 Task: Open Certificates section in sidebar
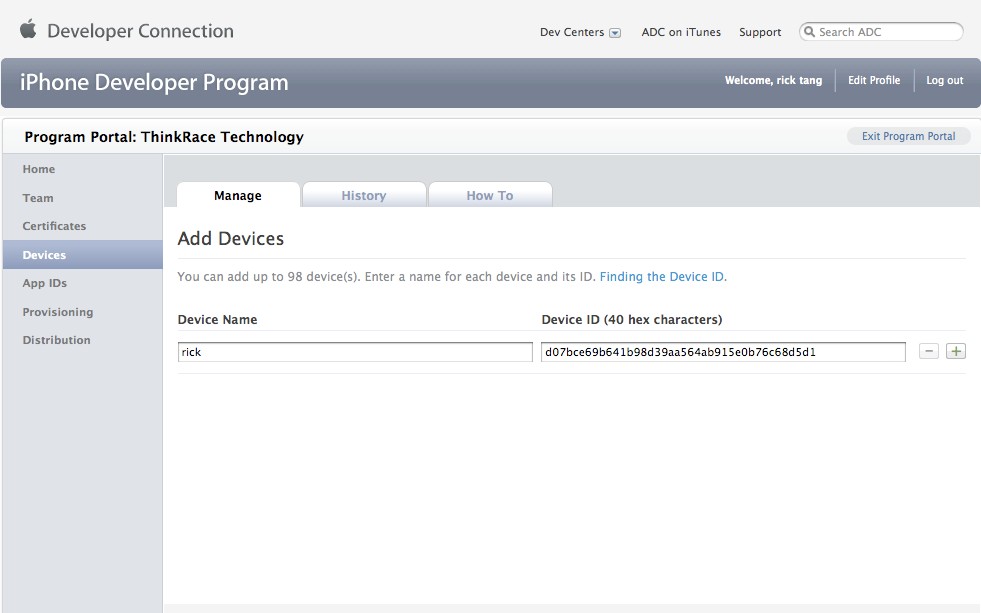[x=54, y=226]
